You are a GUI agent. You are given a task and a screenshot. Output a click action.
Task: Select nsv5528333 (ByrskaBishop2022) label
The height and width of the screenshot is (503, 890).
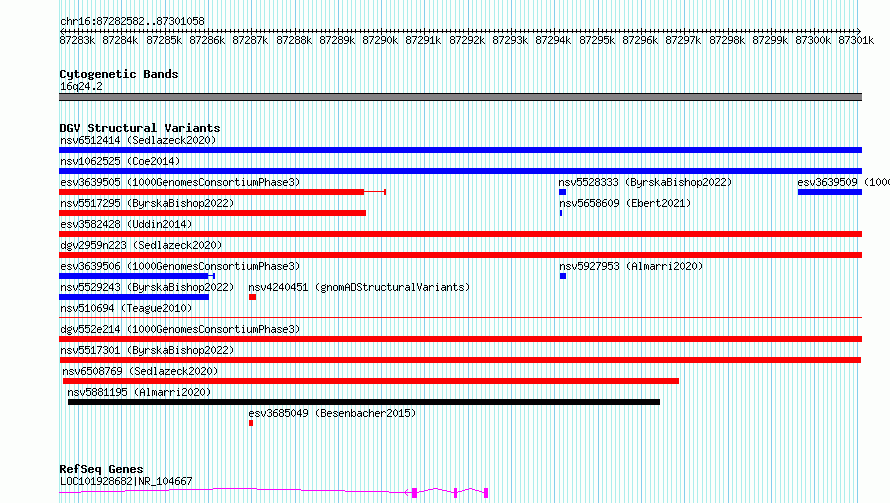click(645, 182)
